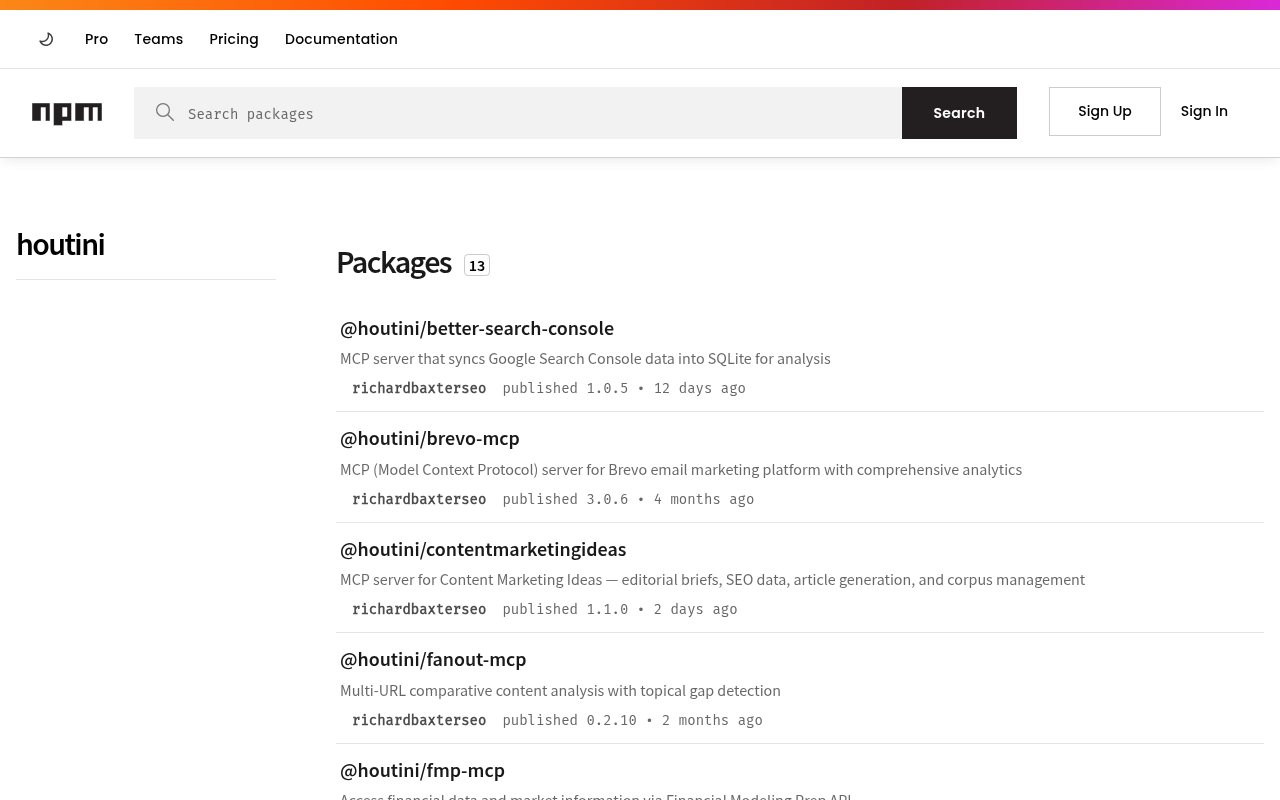The width and height of the screenshot is (1280, 800).
Task: Open the Documentation page
Action: click(x=341, y=39)
